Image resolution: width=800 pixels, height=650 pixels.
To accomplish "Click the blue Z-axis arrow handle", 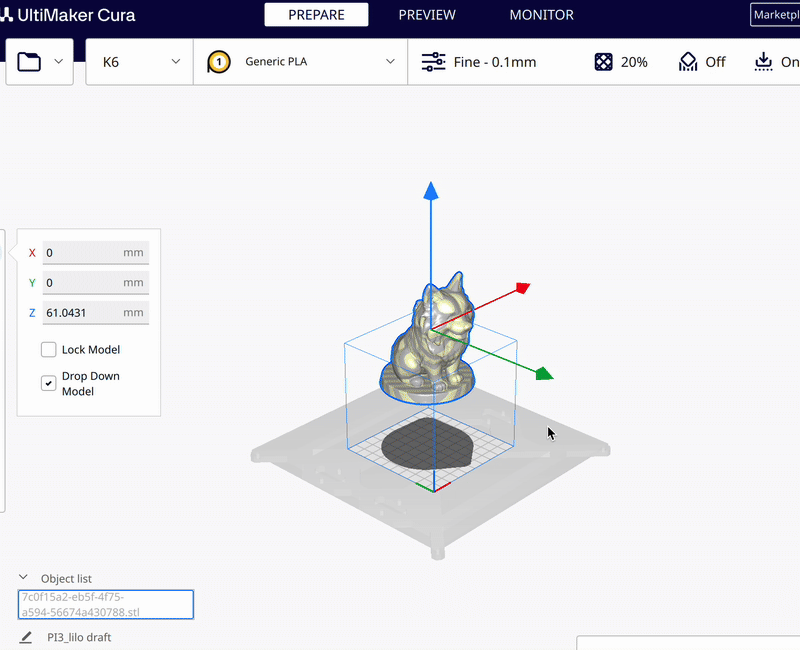I will tap(430, 191).
